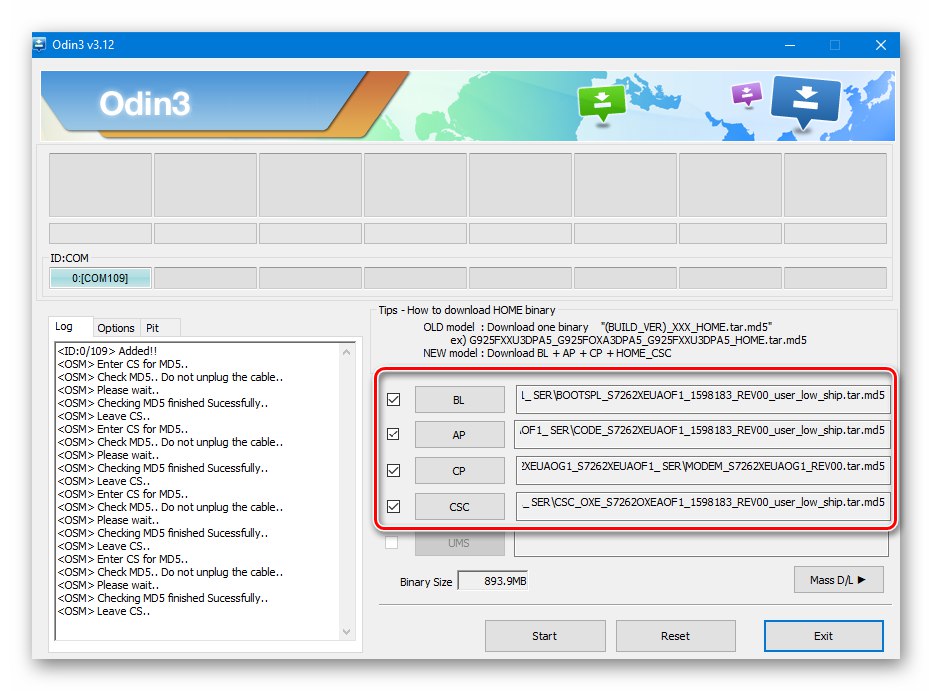932x691 pixels.
Task: Click the BL file path field
Action: coord(703,398)
